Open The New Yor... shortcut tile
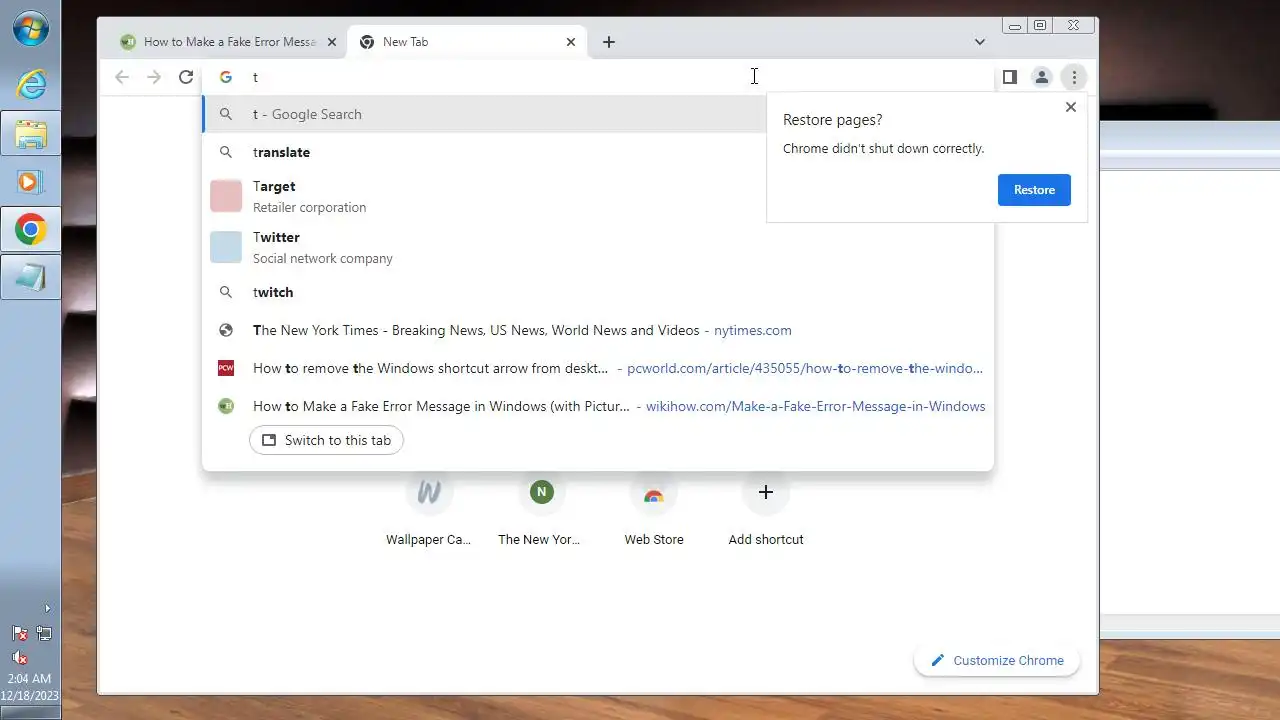Image resolution: width=1280 pixels, height=720 pixels. [x=540, y=511]
